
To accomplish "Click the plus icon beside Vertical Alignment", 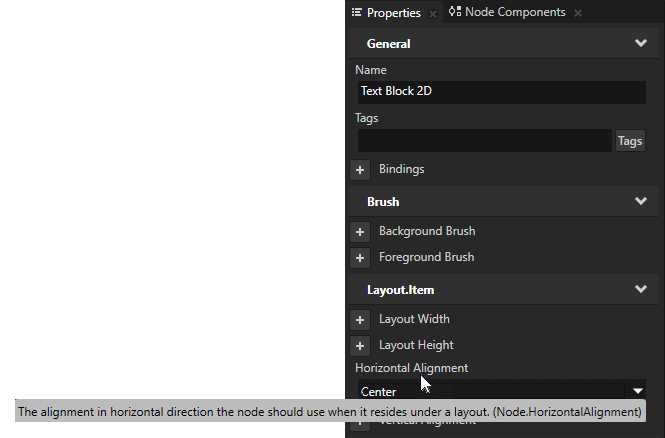I will [361, 423].
